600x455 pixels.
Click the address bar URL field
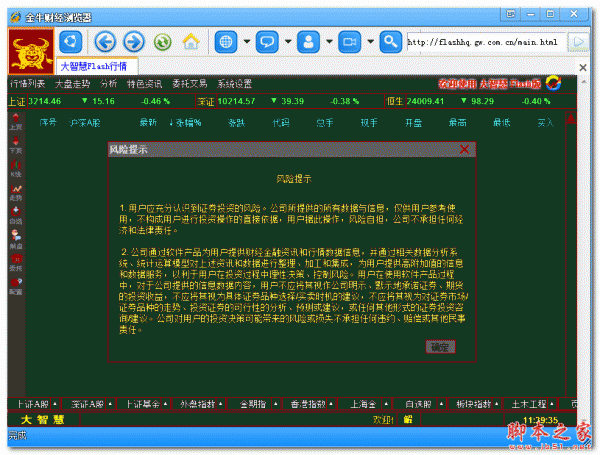click(x=486, y=42)
